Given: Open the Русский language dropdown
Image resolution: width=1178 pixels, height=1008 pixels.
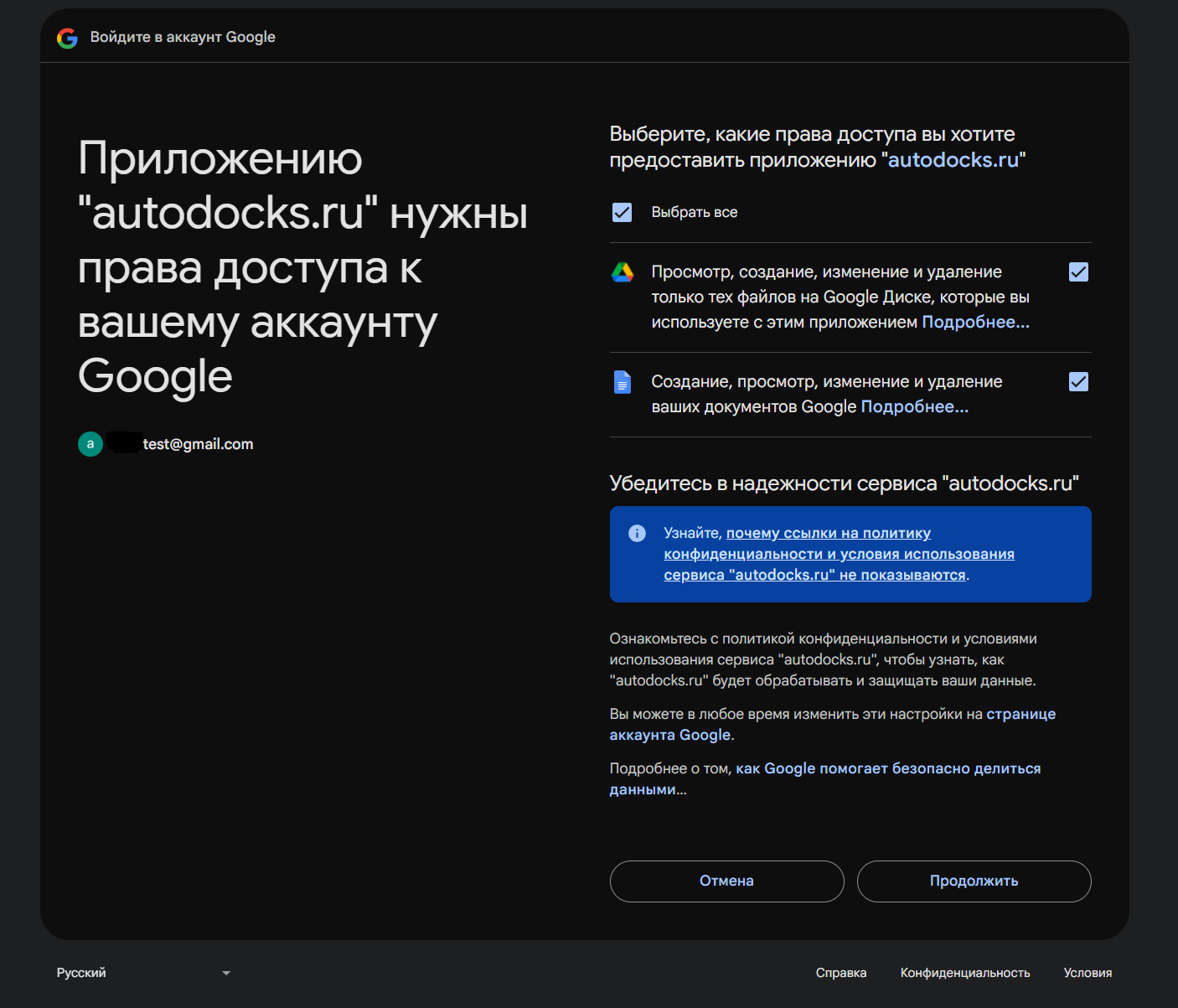Looking at the screenshot, I should click(143, 973).
